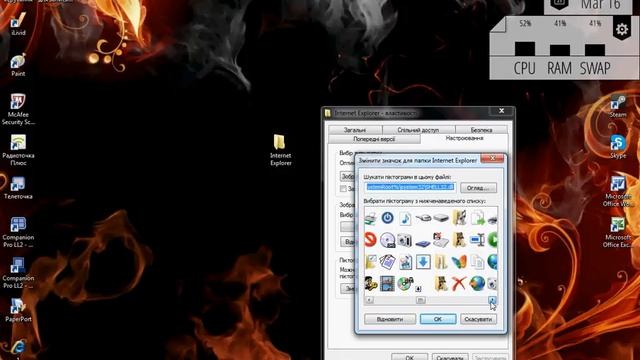Click the Огляд... browse button
Image resolution: width=640 pixels, height=360 pixels.
[478, 188]
